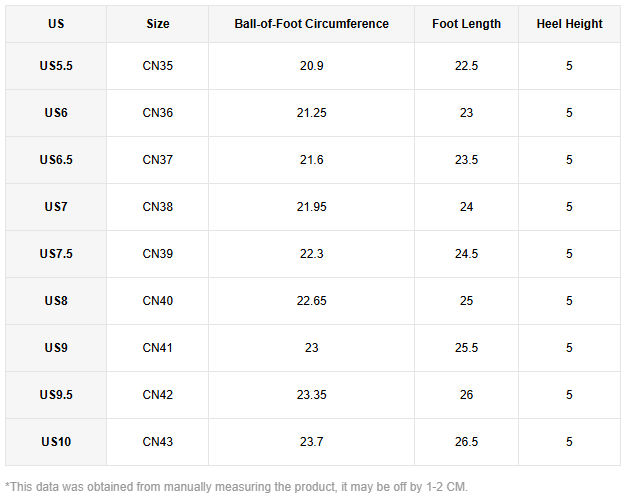Click the US5.5 row label
Viewport: 624px width, 499px height.
56,66
